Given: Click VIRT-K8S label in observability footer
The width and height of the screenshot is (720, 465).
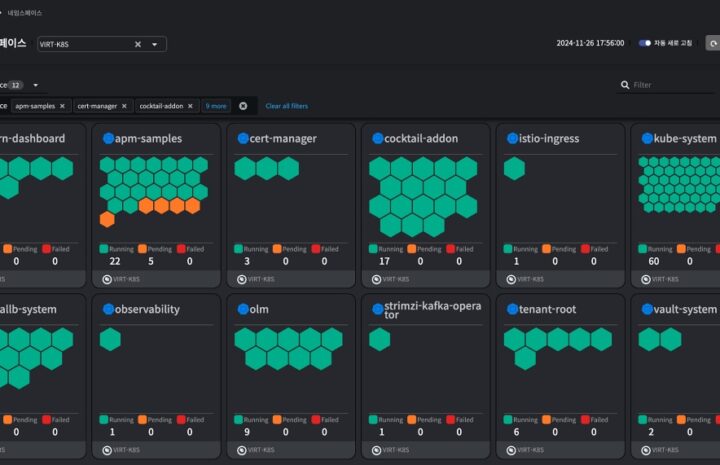Looking at the screenshot, I should 126,450.
